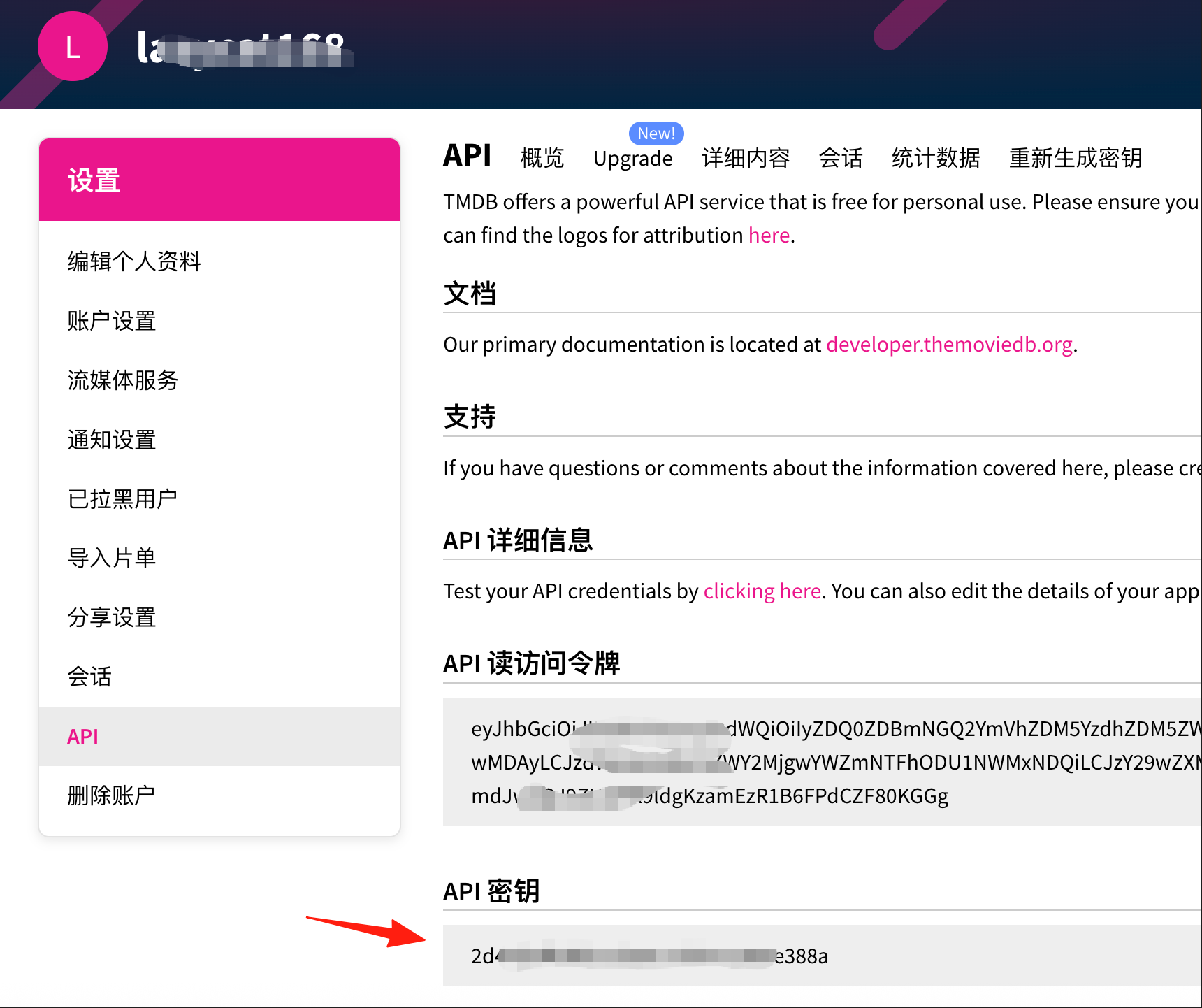Click the 设置 sidebar header

(219, 180)
